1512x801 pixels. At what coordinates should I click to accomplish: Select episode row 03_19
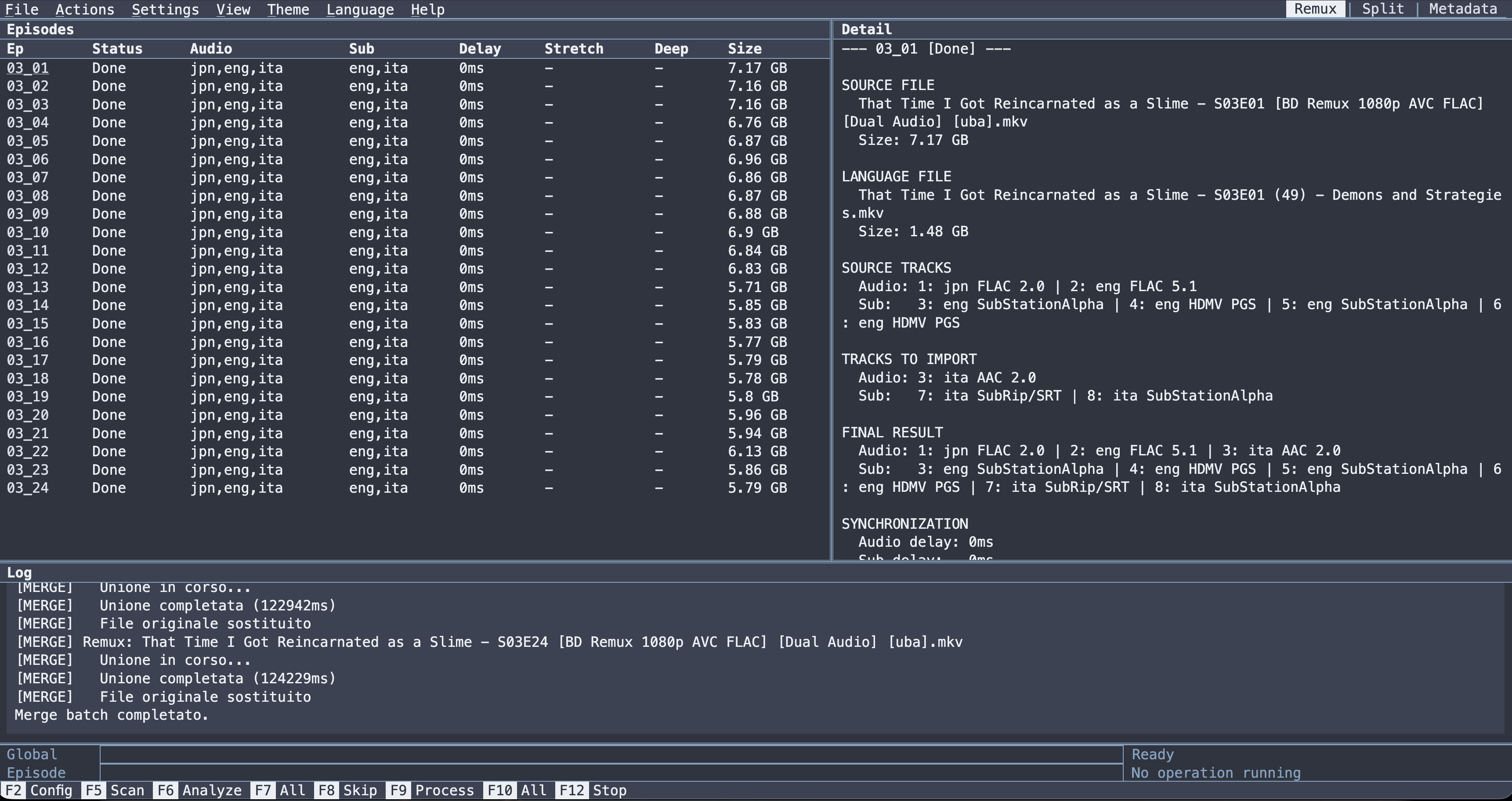coord(414,397)
